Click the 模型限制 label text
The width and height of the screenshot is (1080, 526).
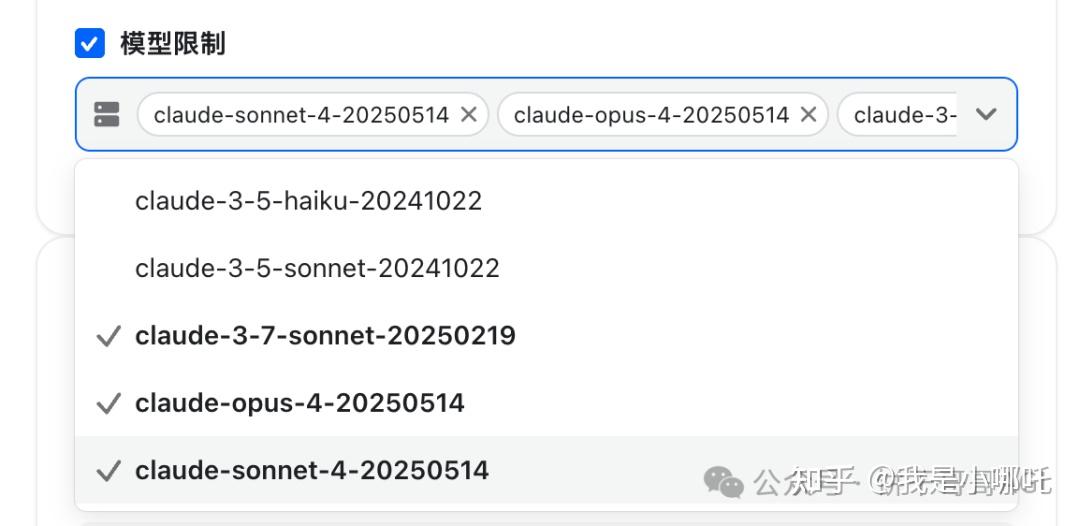click(x=172, y=44)
